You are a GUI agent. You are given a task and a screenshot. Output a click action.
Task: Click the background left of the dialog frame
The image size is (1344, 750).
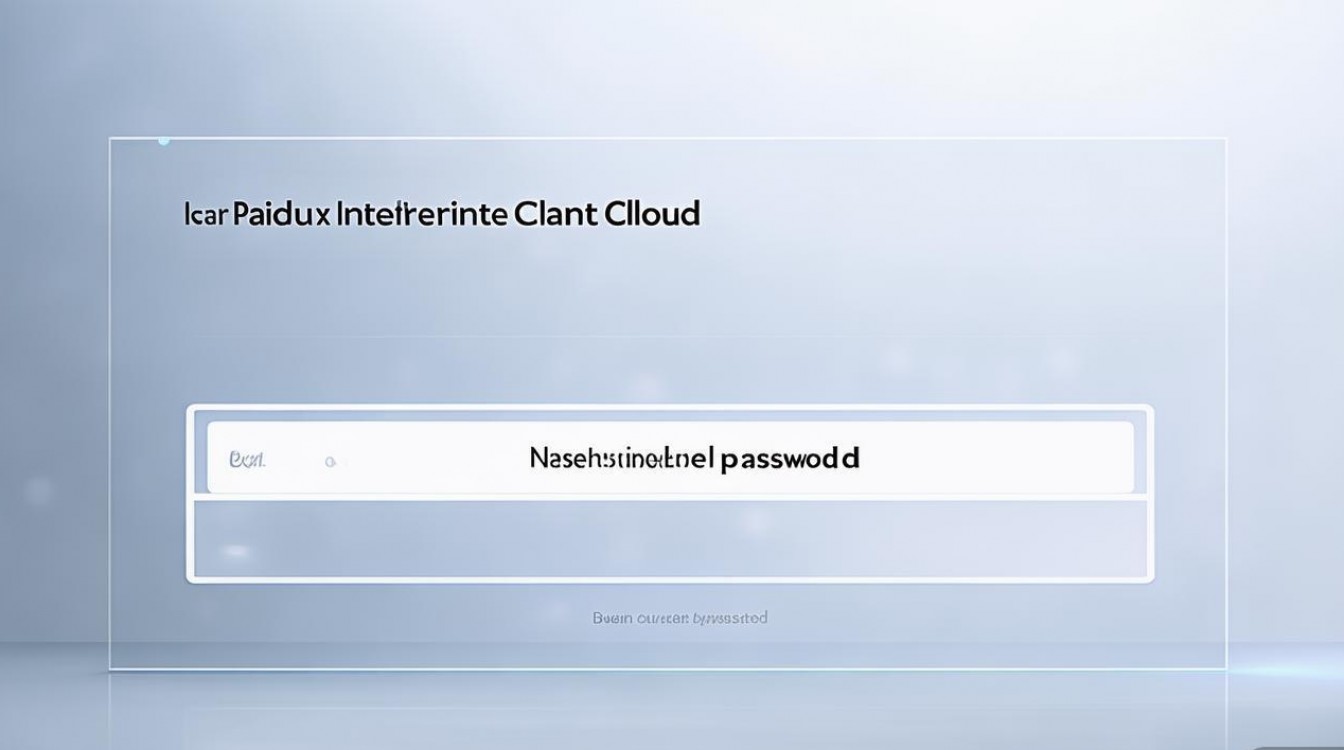[55, 400]
